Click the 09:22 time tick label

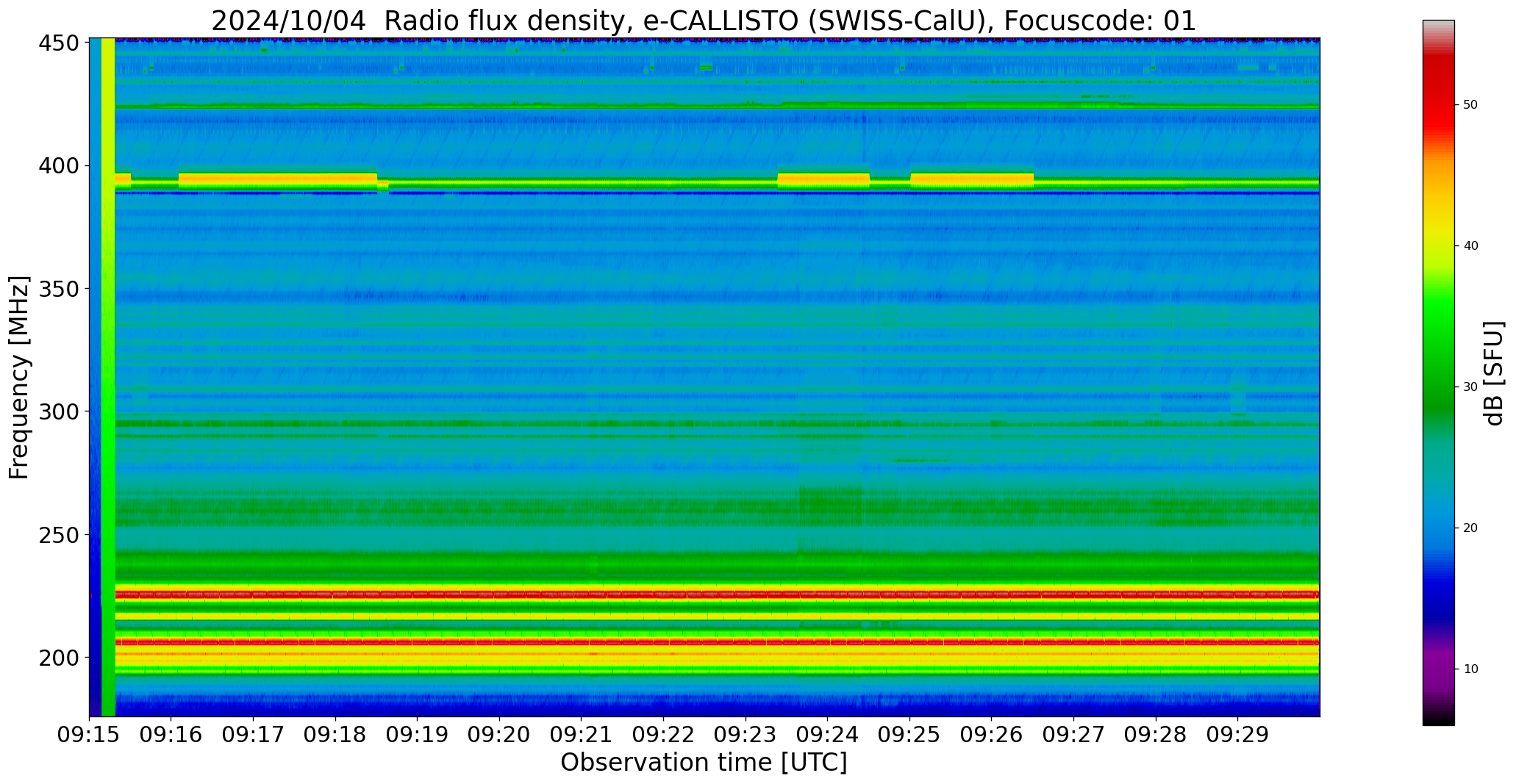pos(663,735)
